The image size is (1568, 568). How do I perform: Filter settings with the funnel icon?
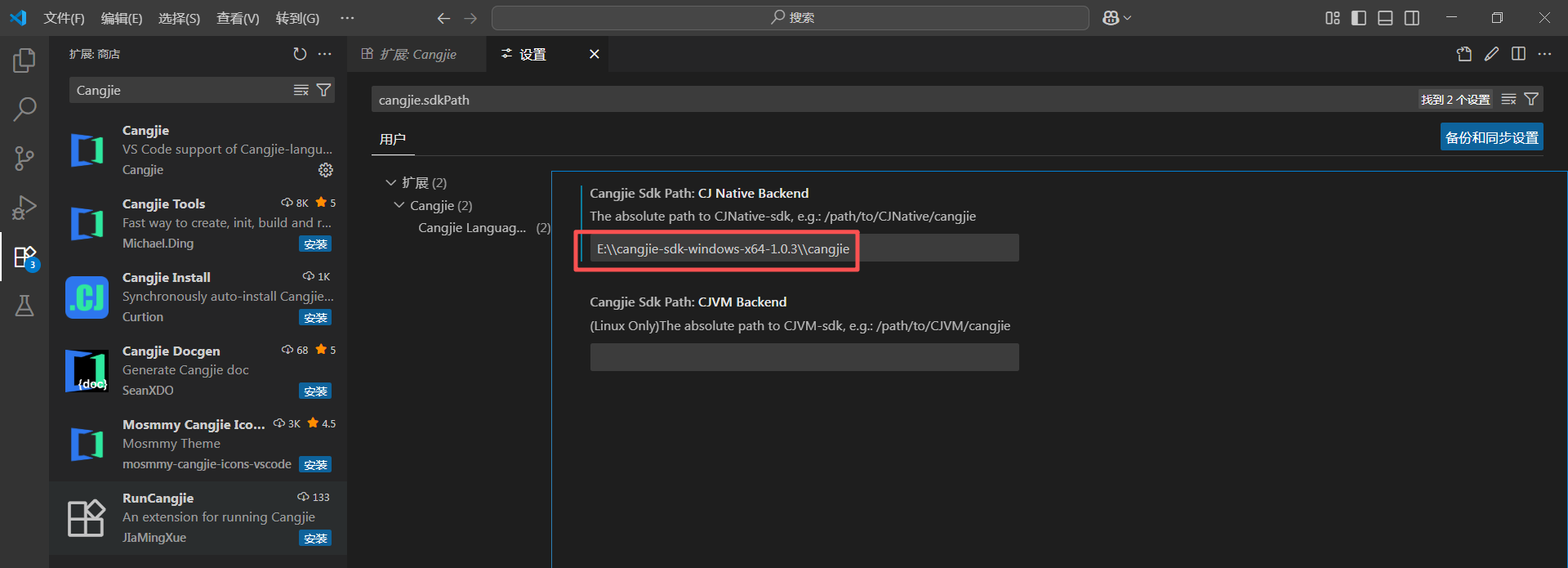coord(1531,100)
